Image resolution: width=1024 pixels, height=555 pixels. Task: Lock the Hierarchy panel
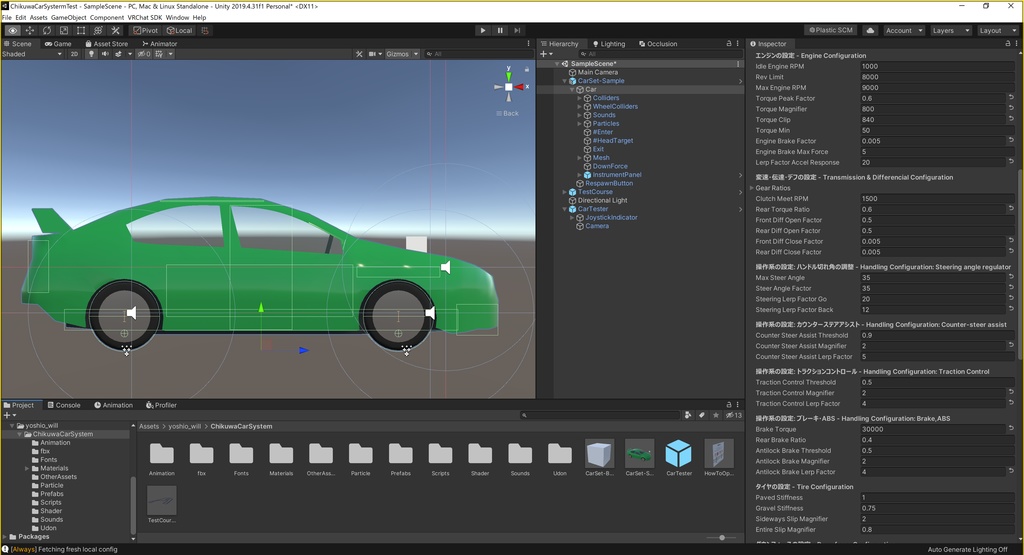[729, 43]
